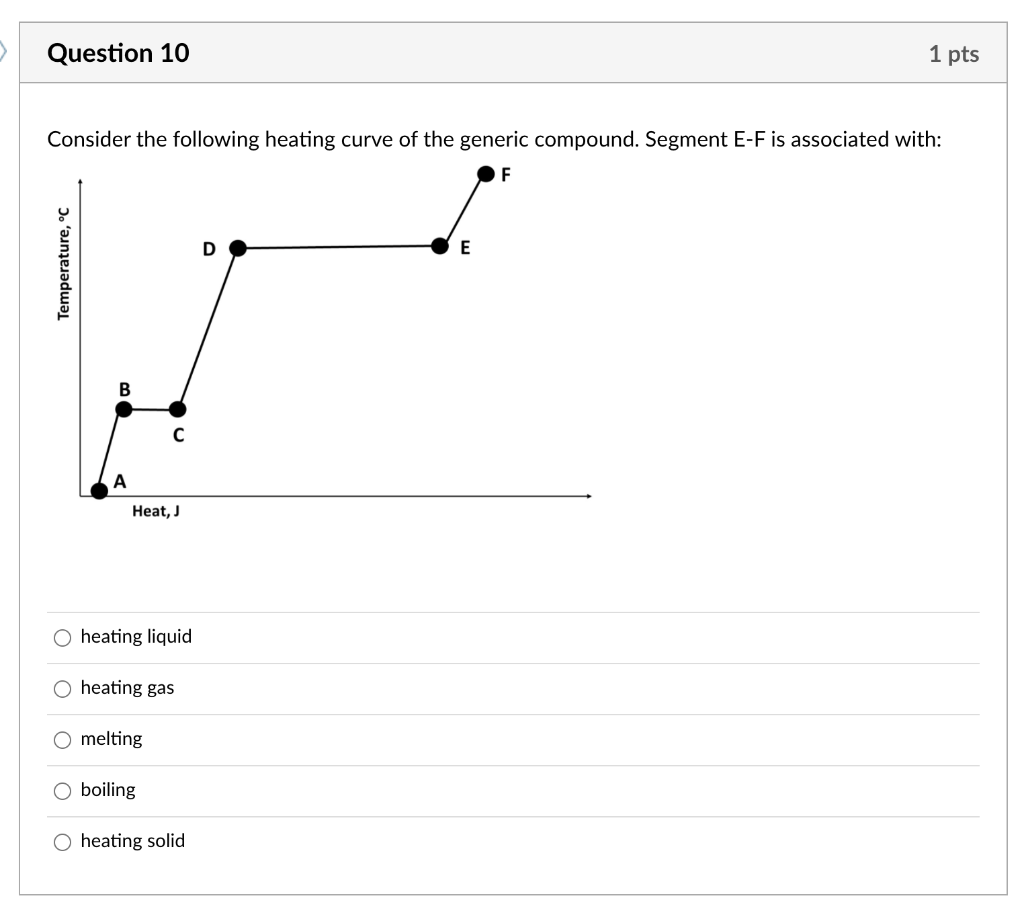Choose the "melting" answer option
This screenshot has width=1024, height=921.
point(62,739)
